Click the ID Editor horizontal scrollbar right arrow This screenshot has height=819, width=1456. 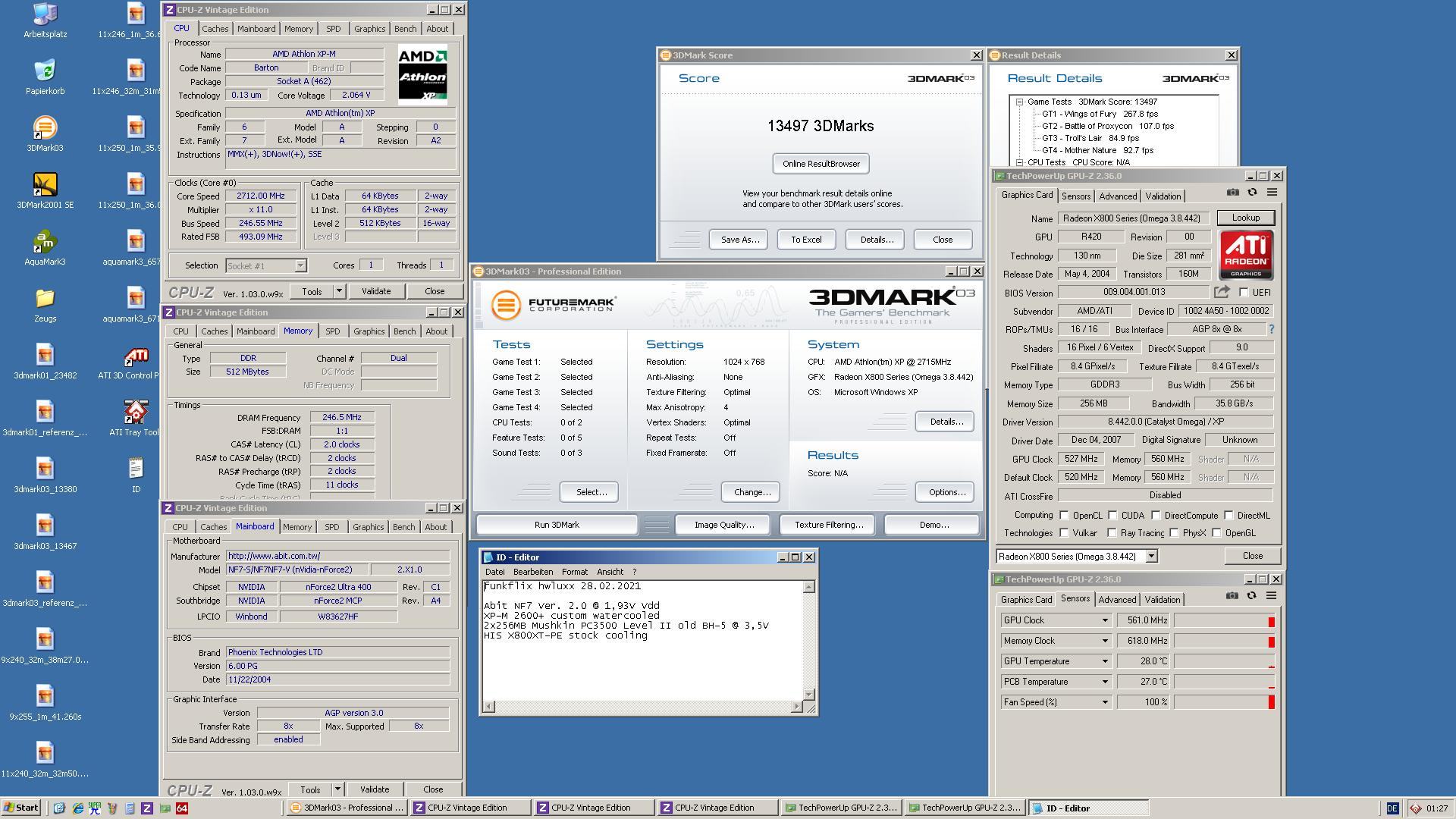tap(796, 707)
